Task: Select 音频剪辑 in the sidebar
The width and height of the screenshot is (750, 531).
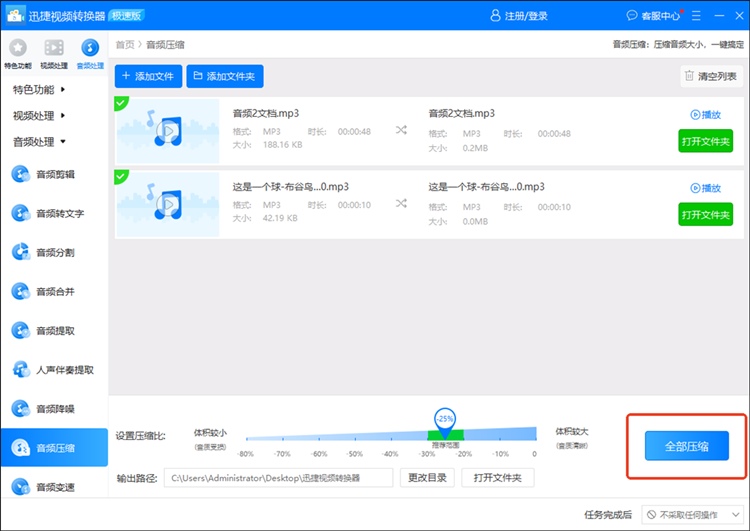Action: point(55,174)
